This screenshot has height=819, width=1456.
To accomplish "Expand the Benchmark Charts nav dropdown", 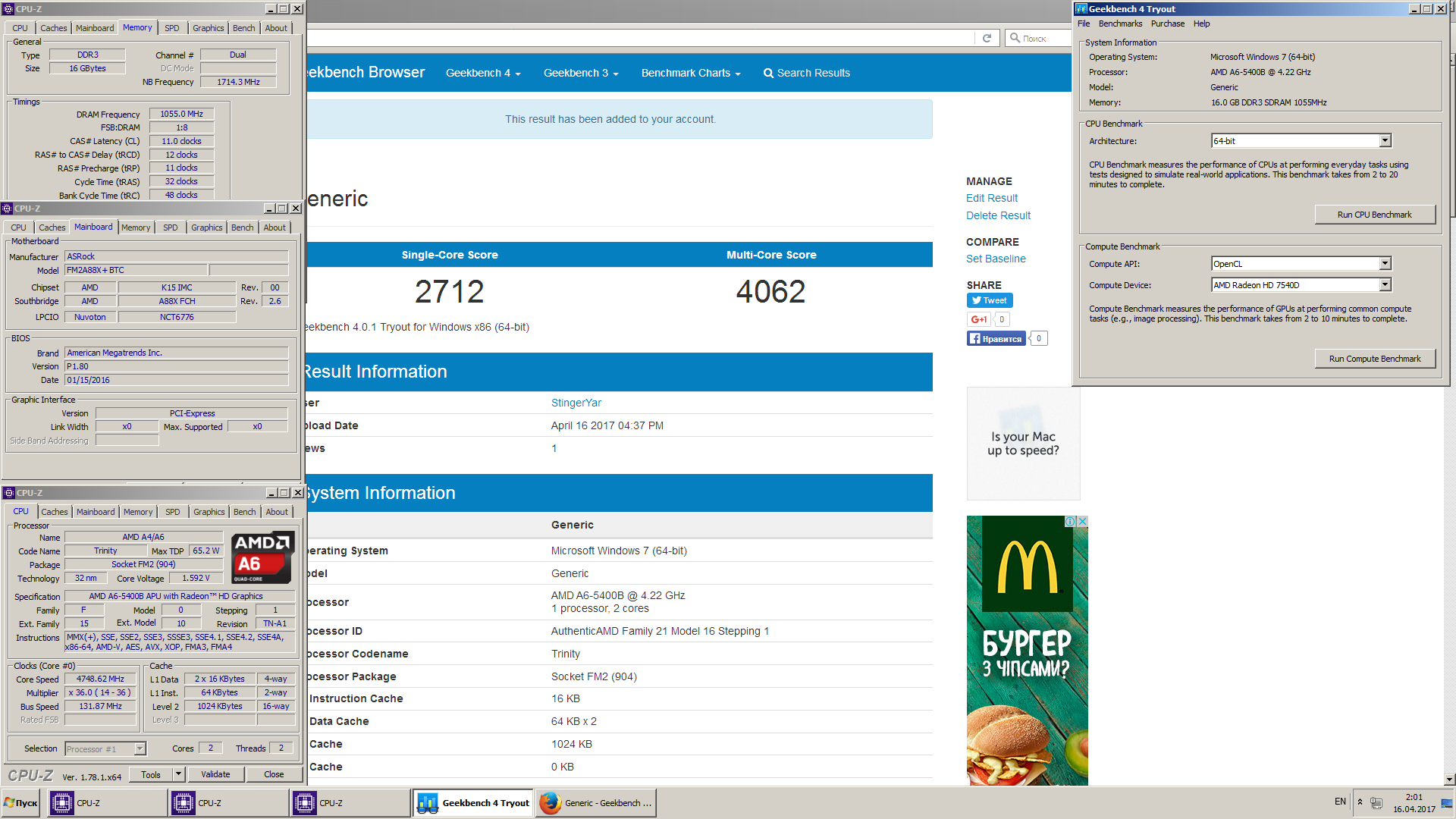I will tap(691, 73).
